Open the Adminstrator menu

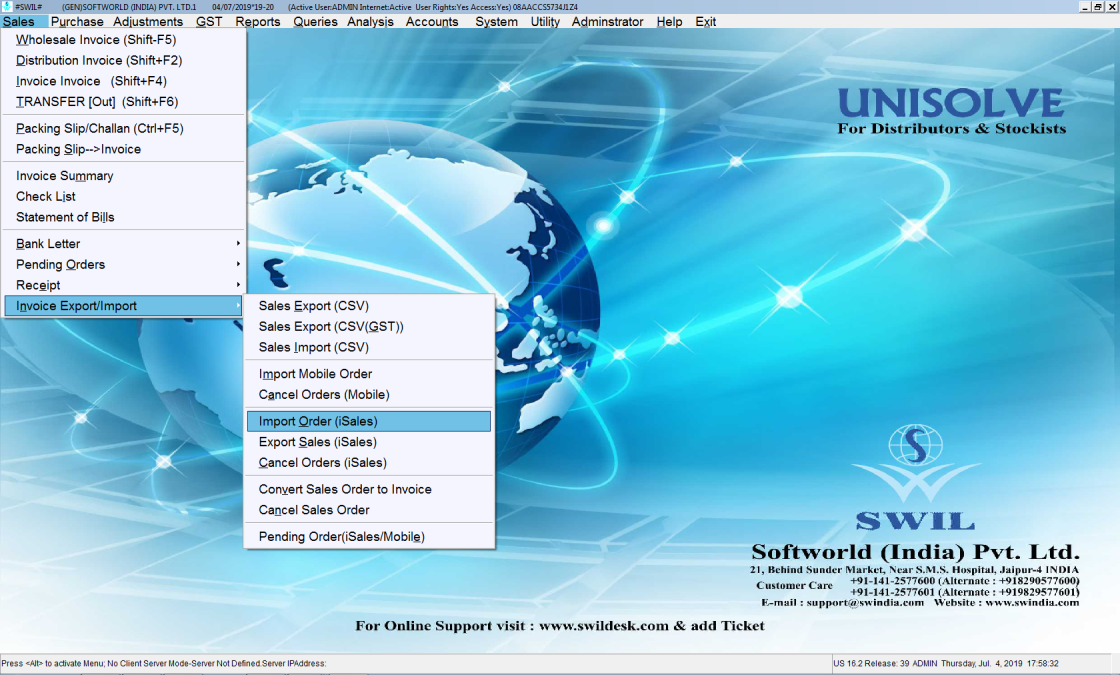607,21
